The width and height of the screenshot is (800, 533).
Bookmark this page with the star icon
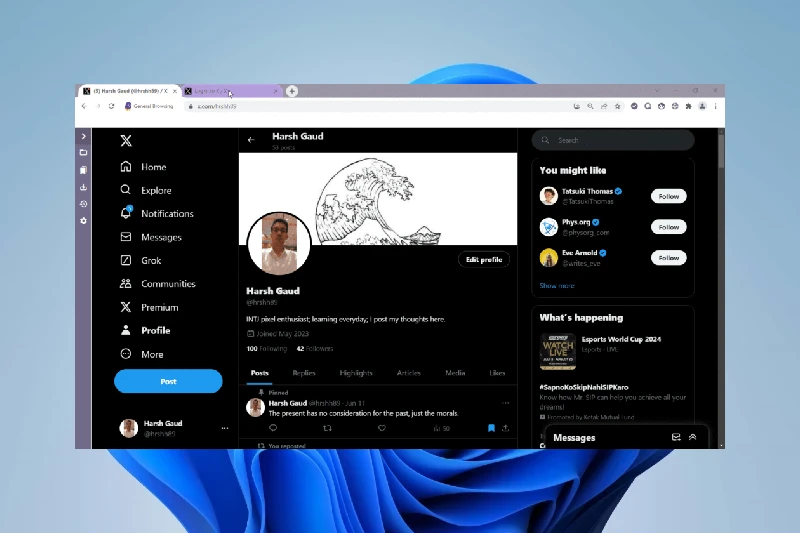coord(618,106)
